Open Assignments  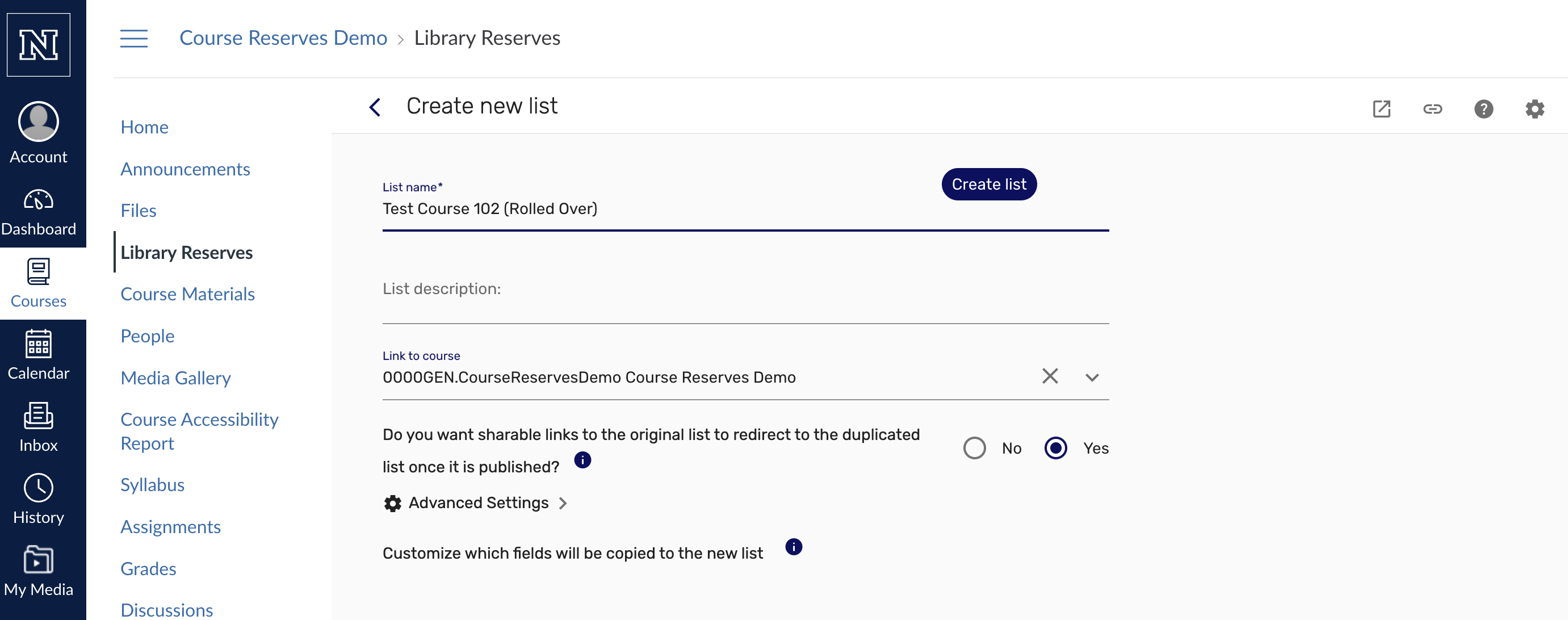[170, 526]
